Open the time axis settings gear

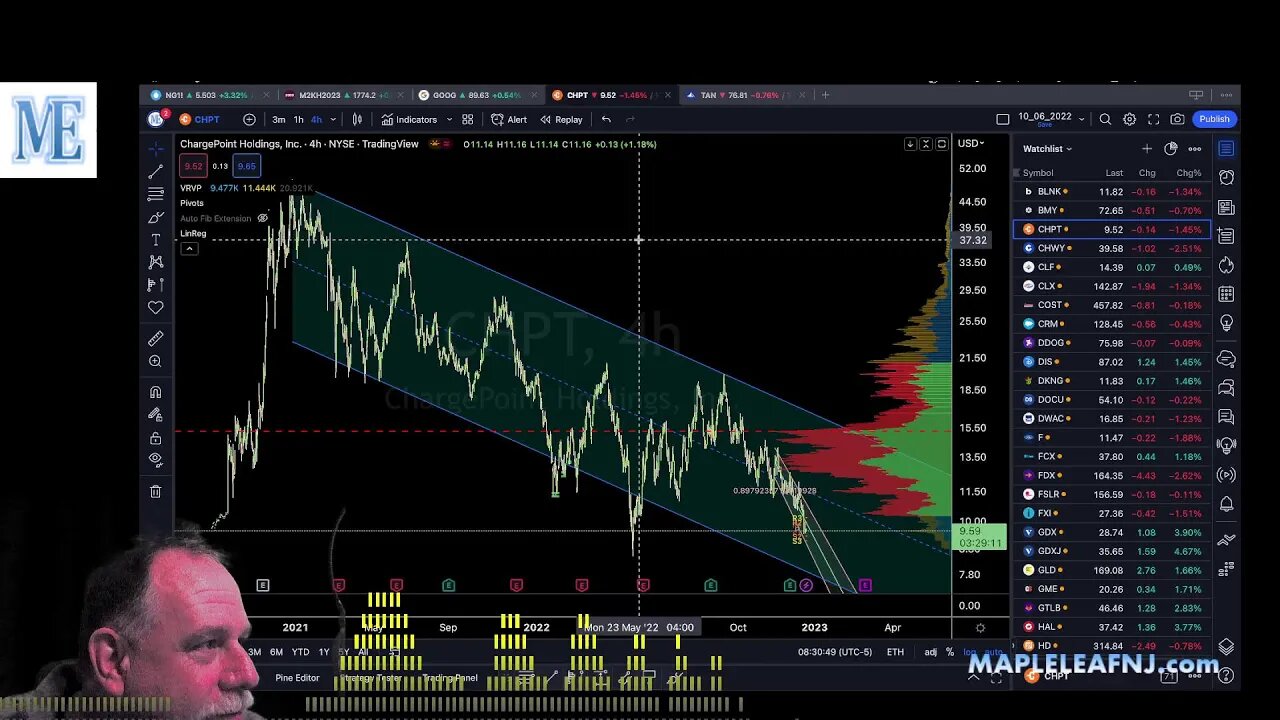[980, 628]
